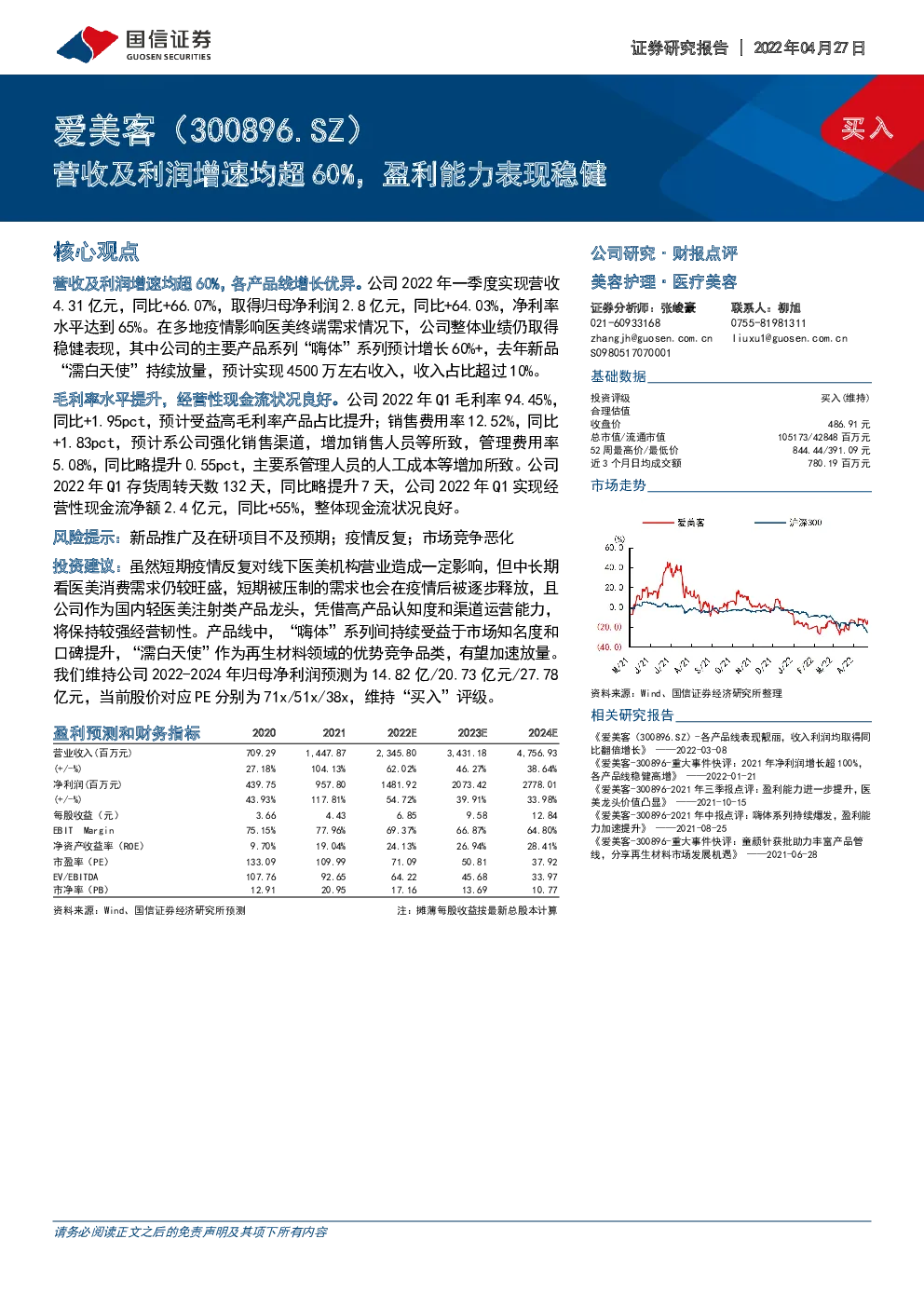Open related report dated 2021-10-15
Image resolution: width=924 pixels, height=1307 pixels.
point(730,796)
